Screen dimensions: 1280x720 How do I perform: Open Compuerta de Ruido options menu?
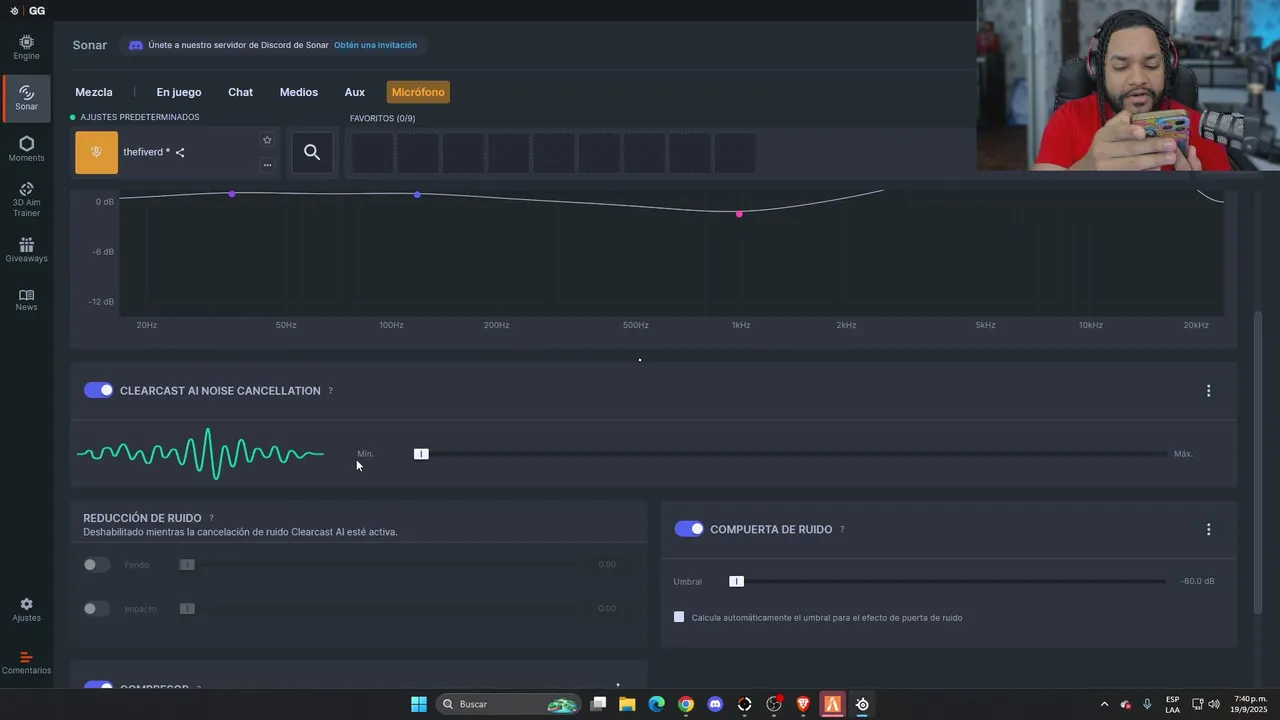1208,529
